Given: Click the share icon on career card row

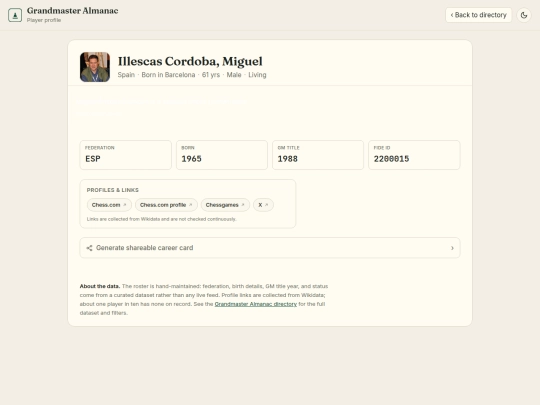Looking at the screenshot, I should point(89,248).
